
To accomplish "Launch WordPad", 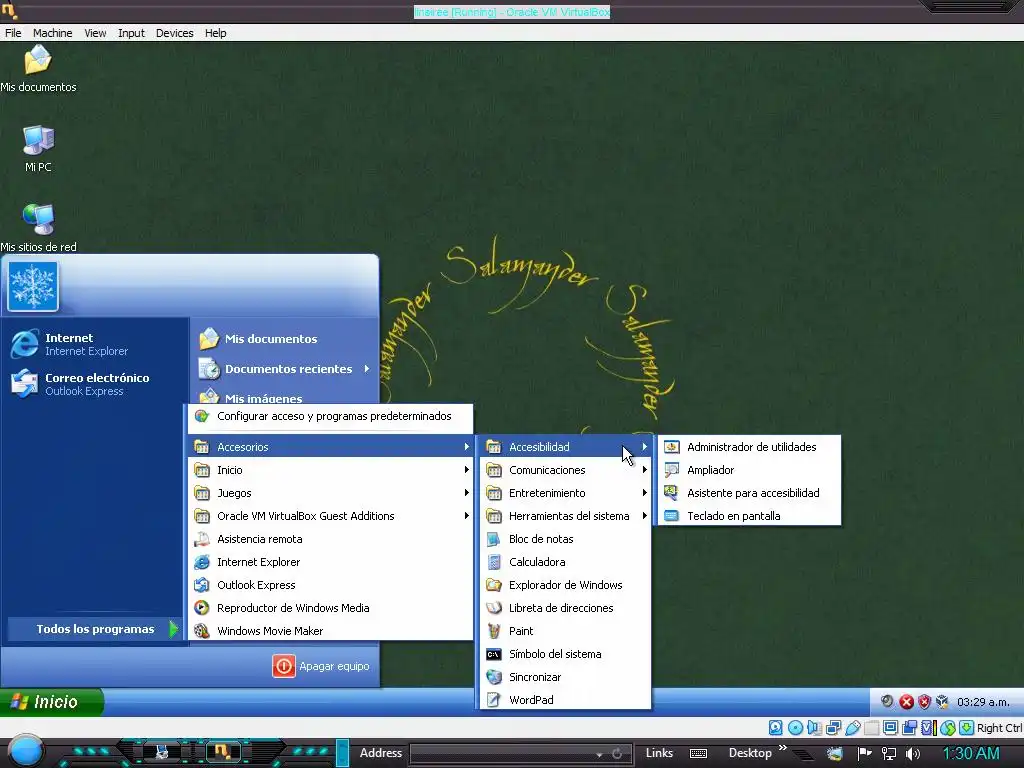I will (566, 700).
